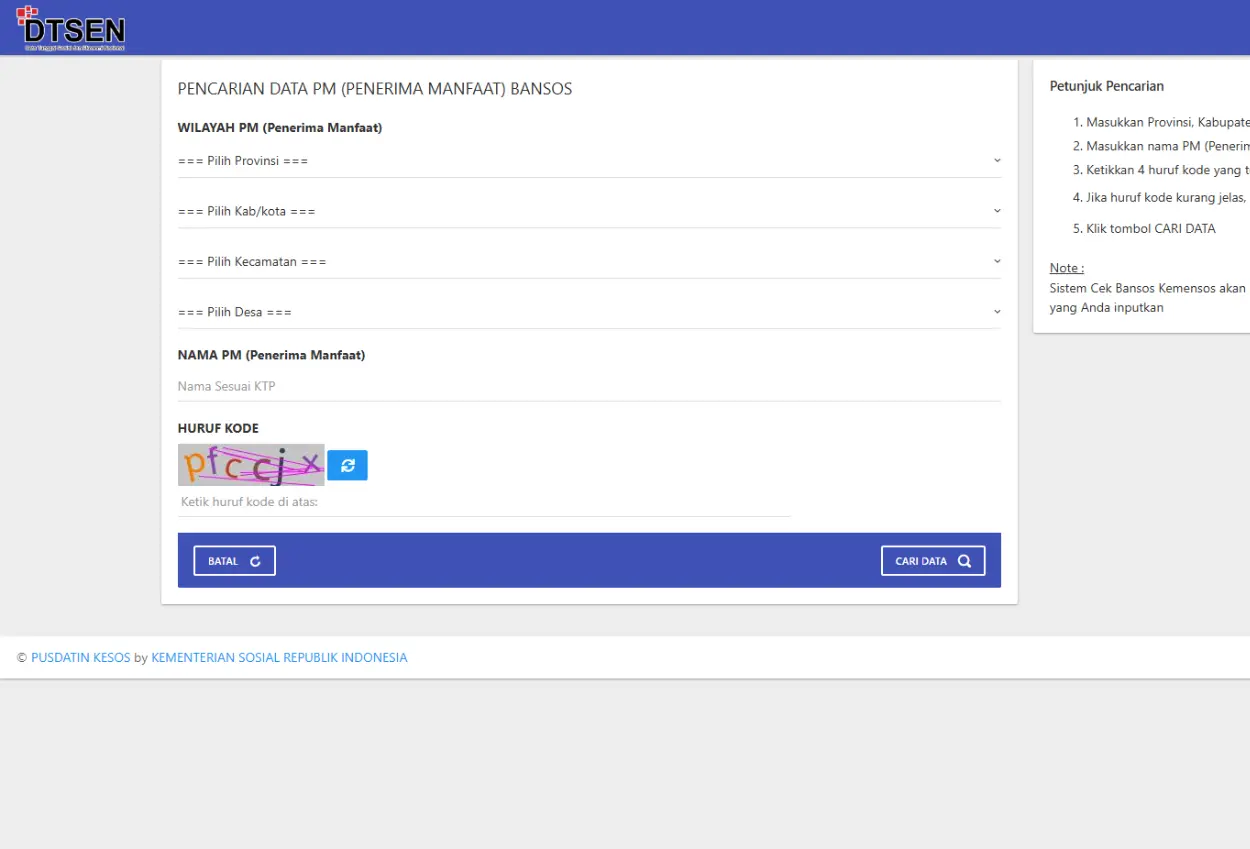Focus the Ketik huruf kode input
1250x849 pixels.
click(x=484, y=502)
